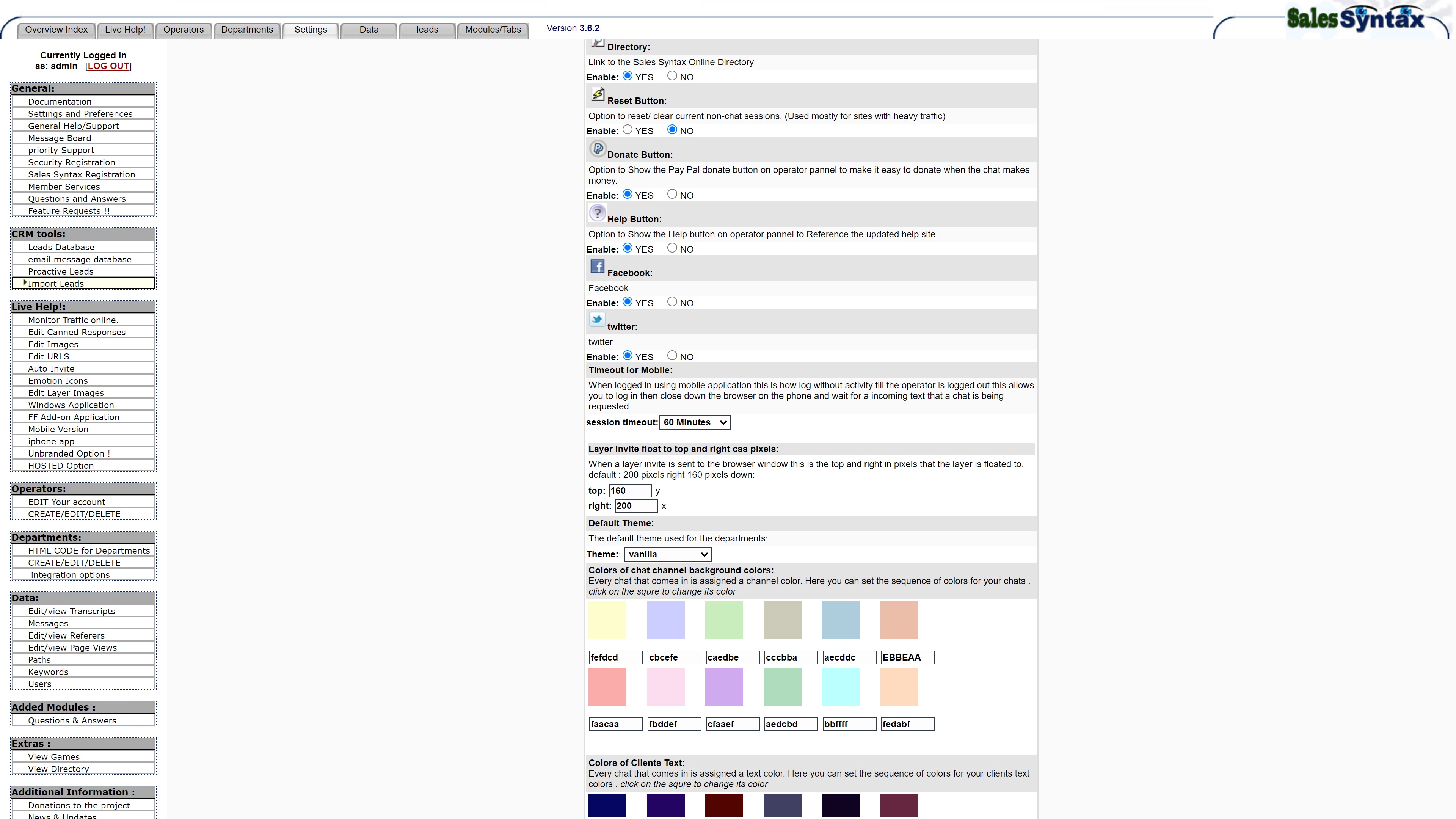1456x819 pixels.
Task: Open the Modules/Tabs tab
Action: point(493,30)
